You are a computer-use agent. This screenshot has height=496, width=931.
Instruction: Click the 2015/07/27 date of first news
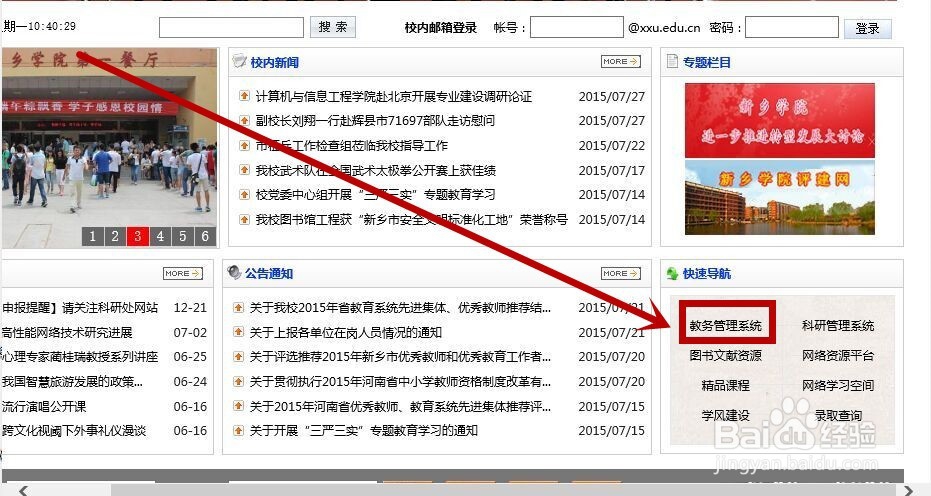(x=612, y=96)
